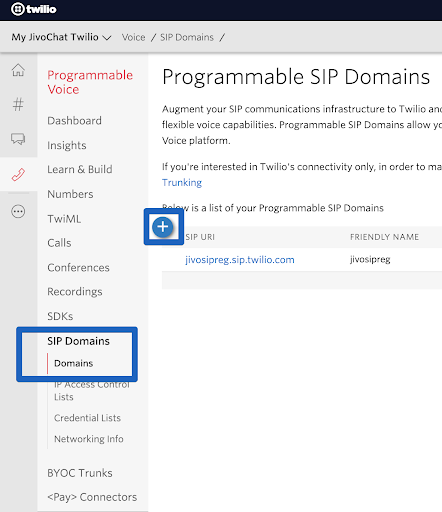Open Insights in the Voice menu
The width and height of the screenshot is (442, 512).
point(67,145)
